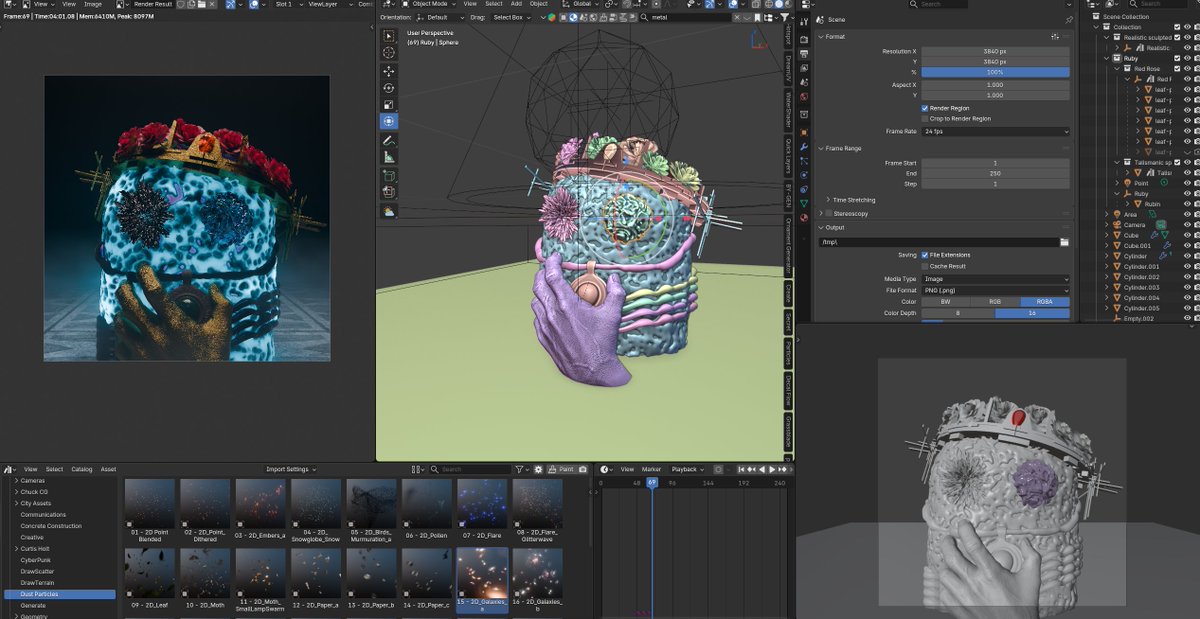Open the Add menu in 3D viewport

coord(516,4)
